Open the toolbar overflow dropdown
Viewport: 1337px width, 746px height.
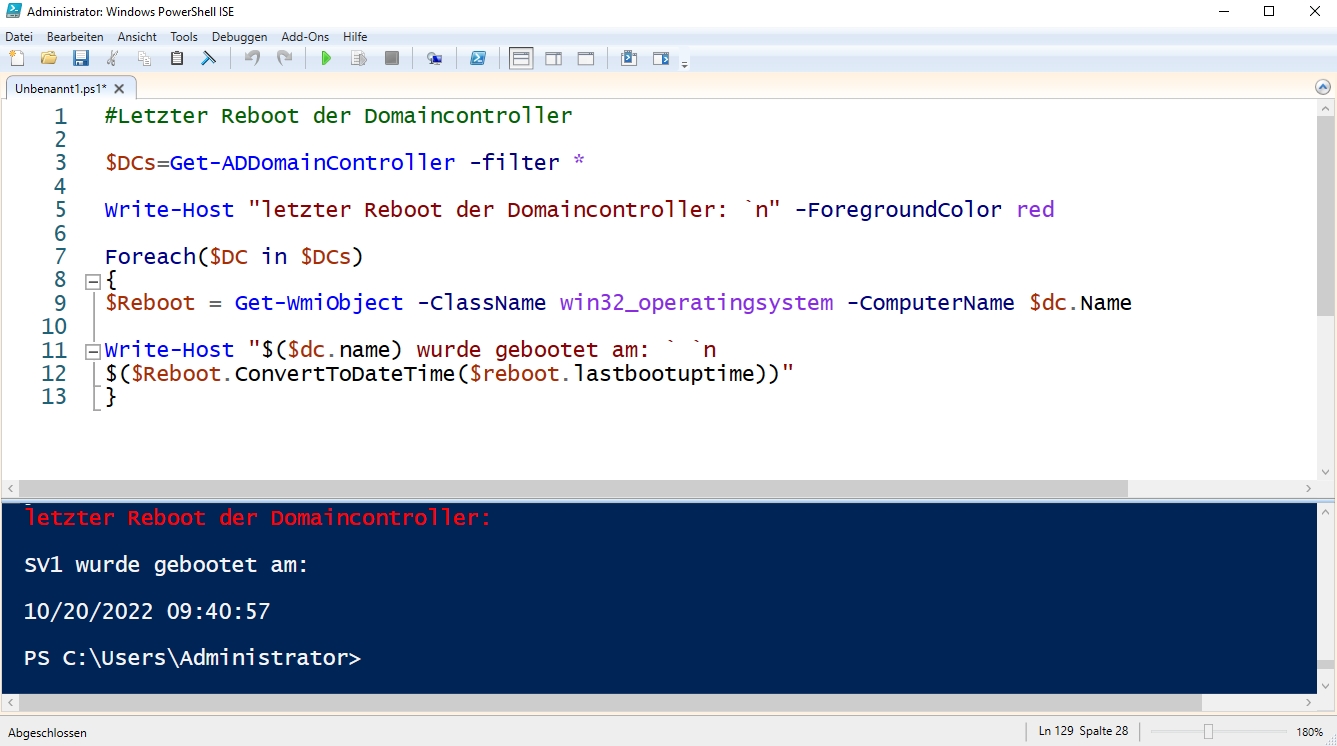[686, 63]
